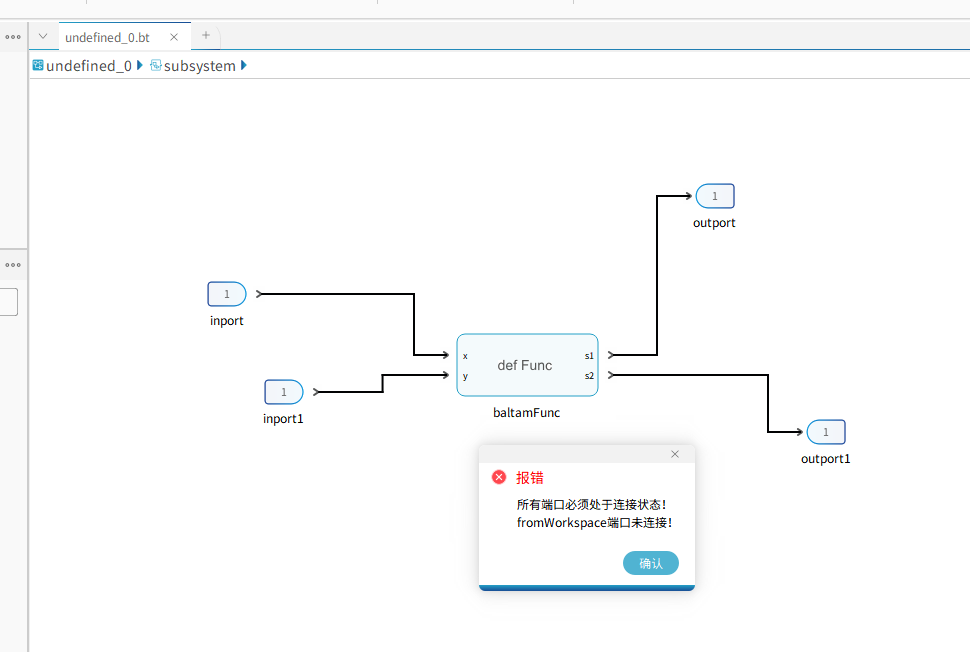
Task: Select the inport block icon
Action: coord(227,294)
